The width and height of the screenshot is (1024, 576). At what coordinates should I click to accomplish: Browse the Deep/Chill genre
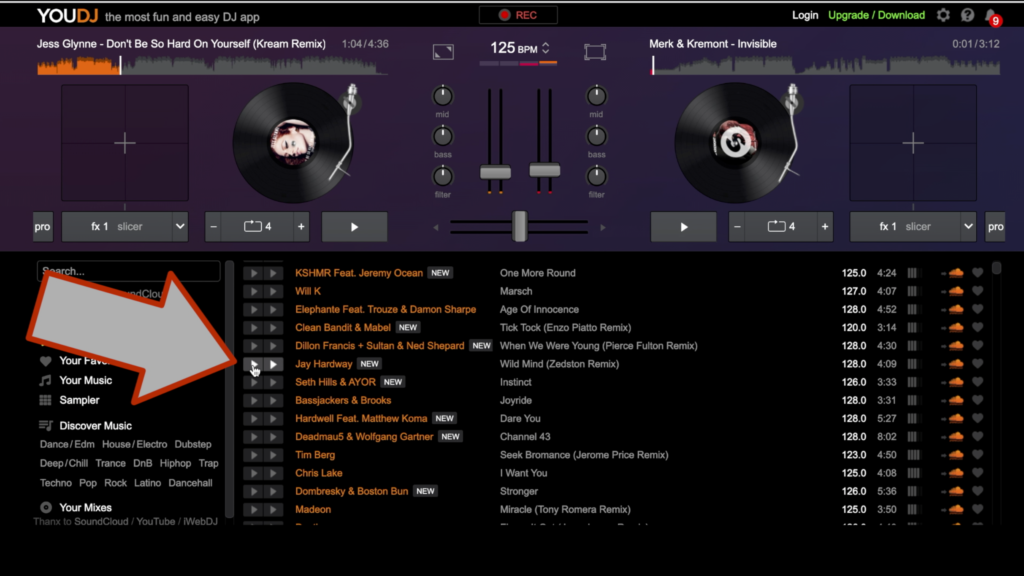click(x=64, y=463)
